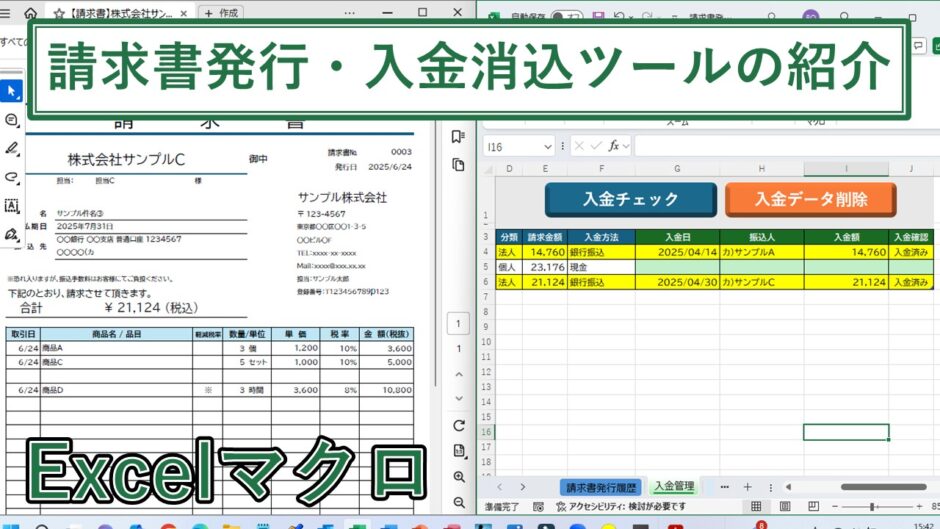The height and width of the screenshot is (529, 940).
Task: Click the page display document icon below rotate
Action: pyautogui.click(x=459, y=451)
